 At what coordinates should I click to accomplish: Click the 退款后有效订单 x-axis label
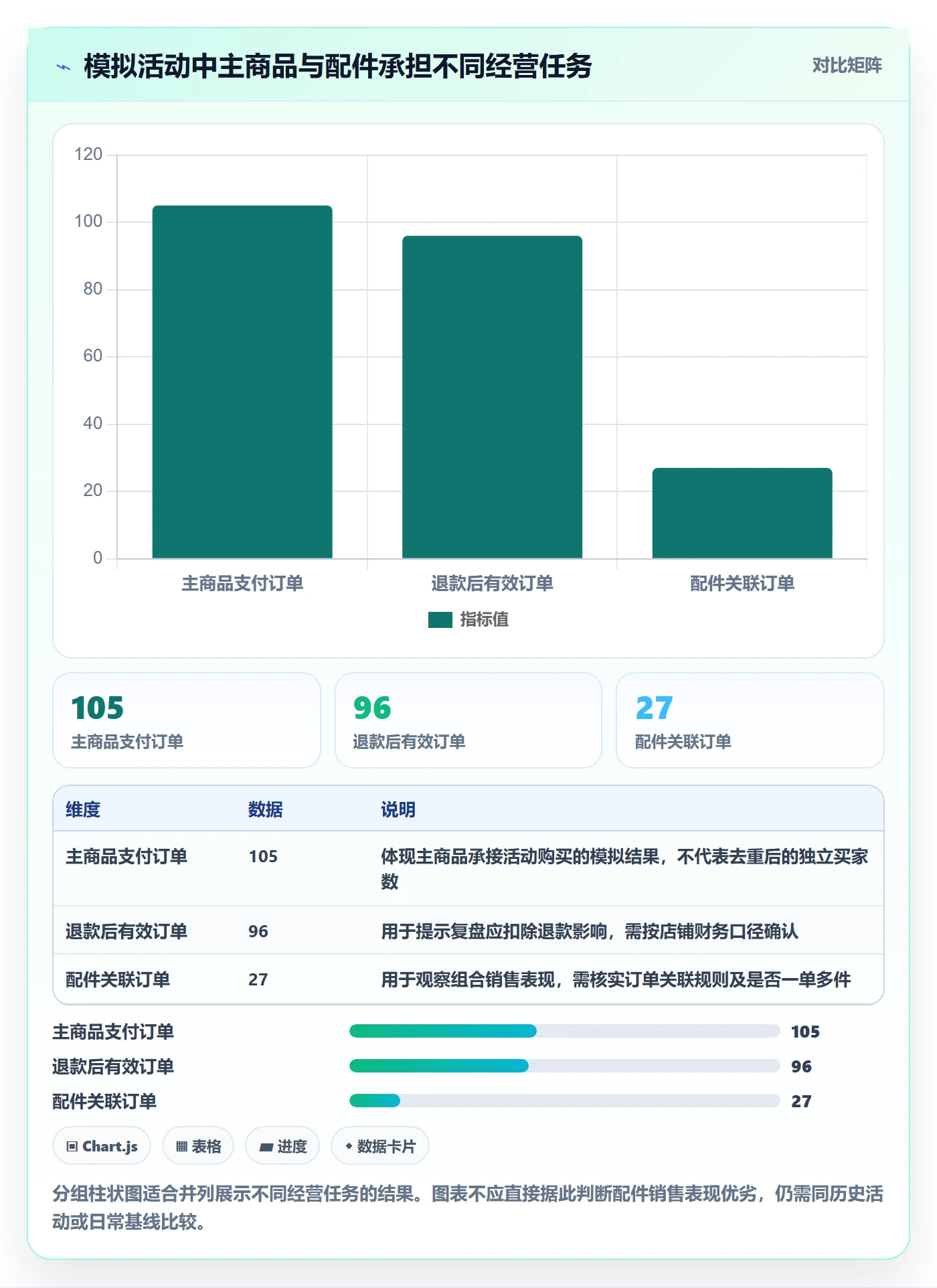click(x=492, y=584)
